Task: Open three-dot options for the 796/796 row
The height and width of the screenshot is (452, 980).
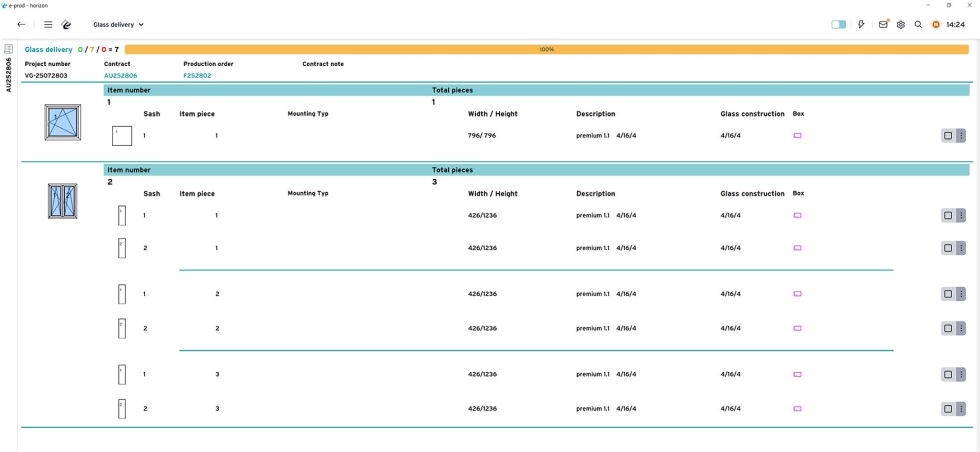Action: click(961, 136)
